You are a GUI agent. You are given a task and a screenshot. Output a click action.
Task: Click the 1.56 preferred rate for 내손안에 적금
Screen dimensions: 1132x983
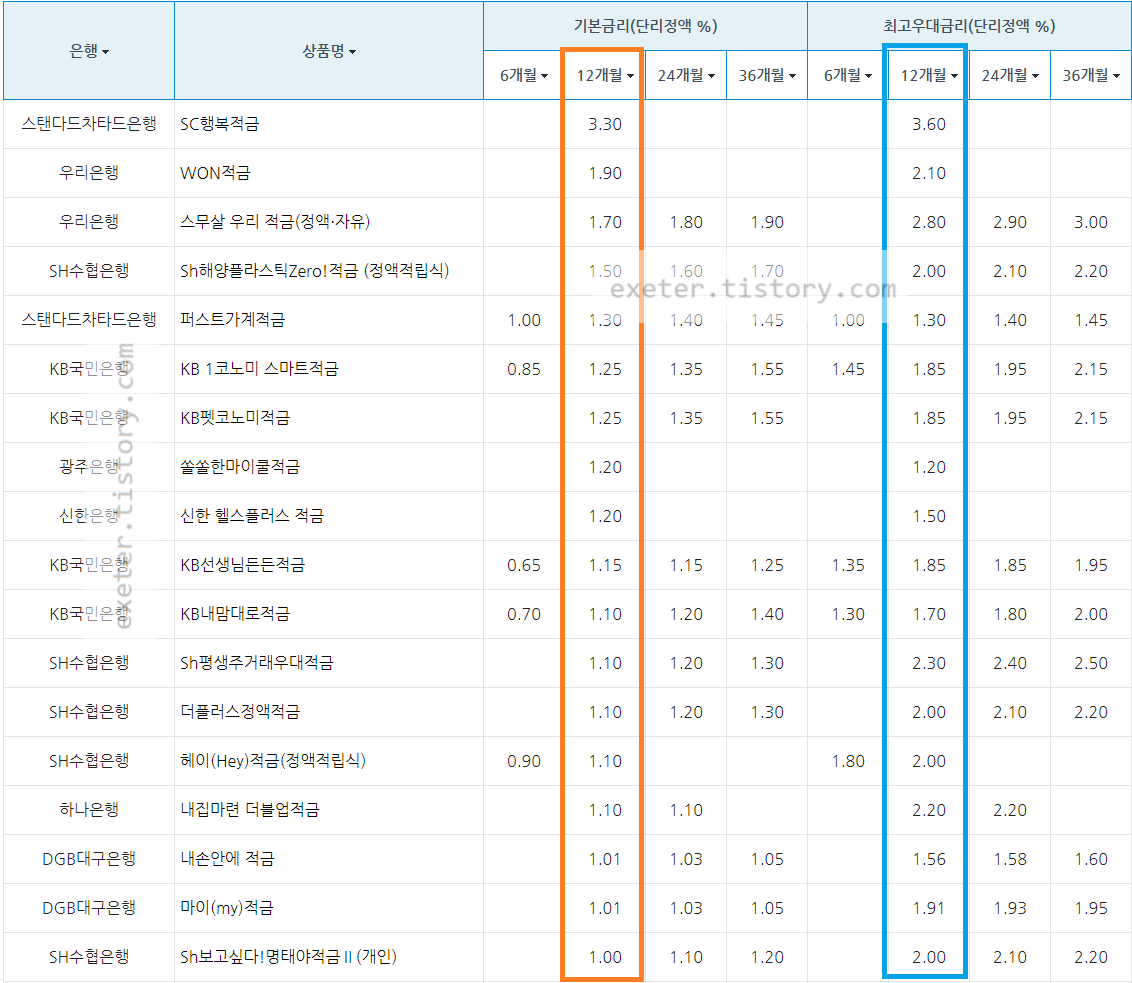[929, 860]
